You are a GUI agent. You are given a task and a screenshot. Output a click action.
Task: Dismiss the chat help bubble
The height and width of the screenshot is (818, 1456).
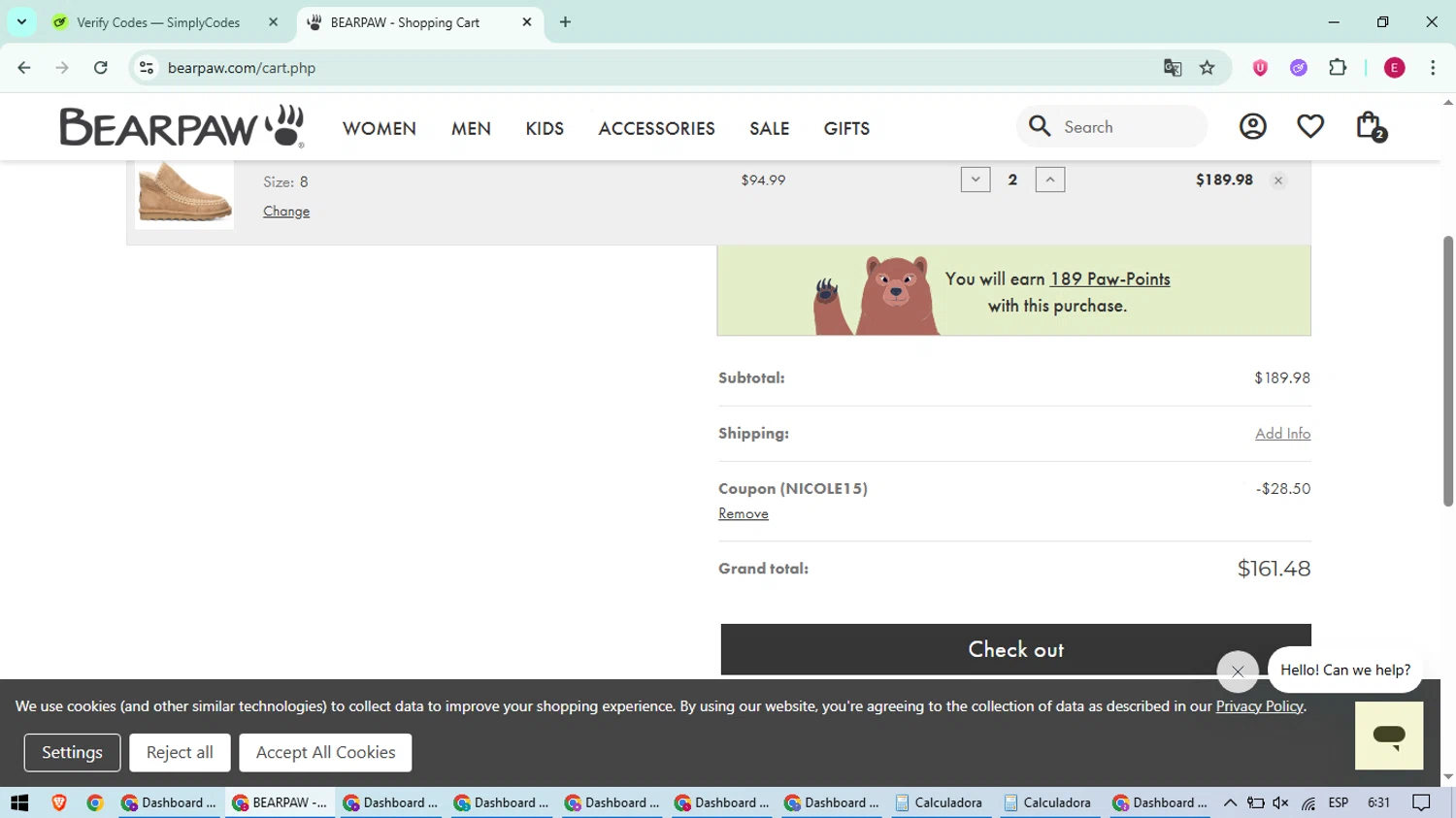coord(1238,671)
